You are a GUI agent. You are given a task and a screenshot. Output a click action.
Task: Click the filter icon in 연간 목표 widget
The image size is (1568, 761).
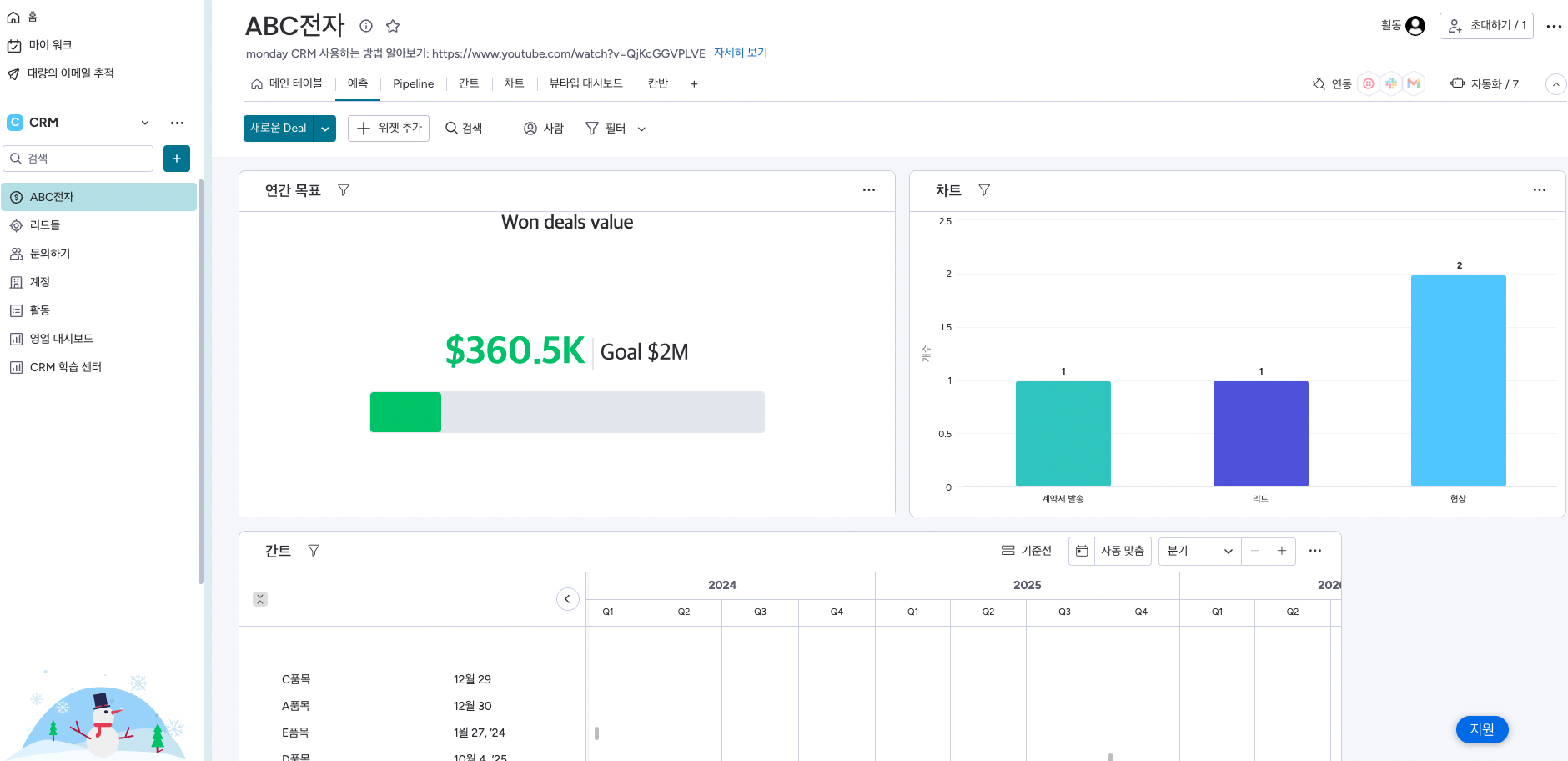coord(344,190)
